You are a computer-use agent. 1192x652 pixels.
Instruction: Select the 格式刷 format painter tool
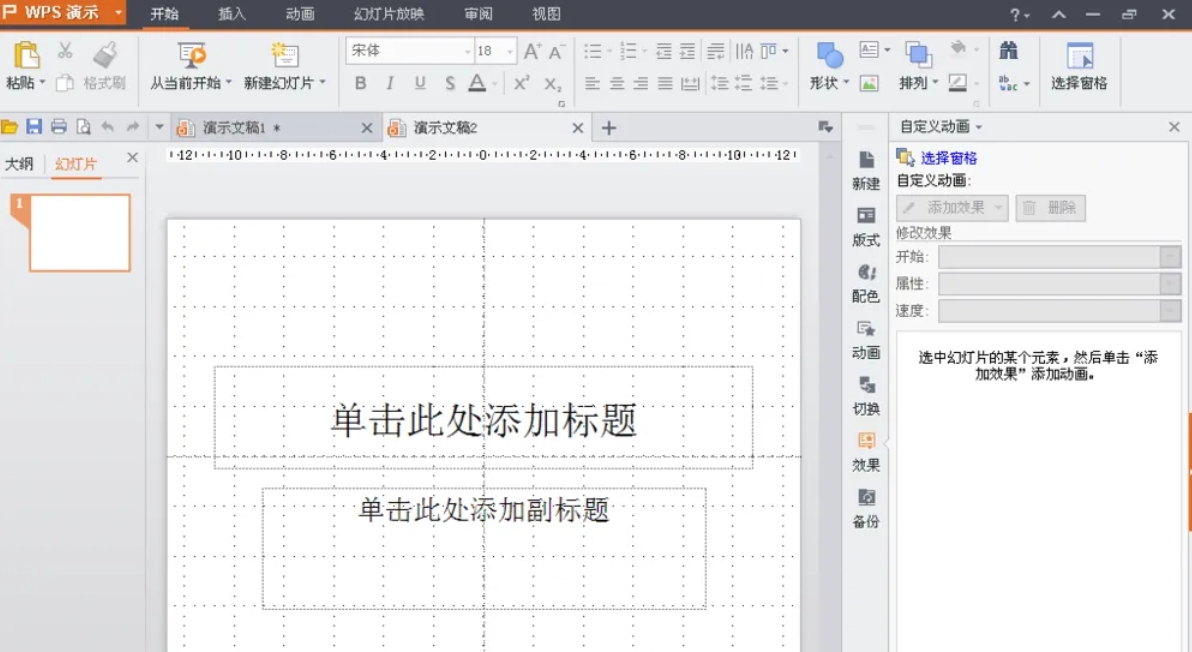tap(104, 83)
